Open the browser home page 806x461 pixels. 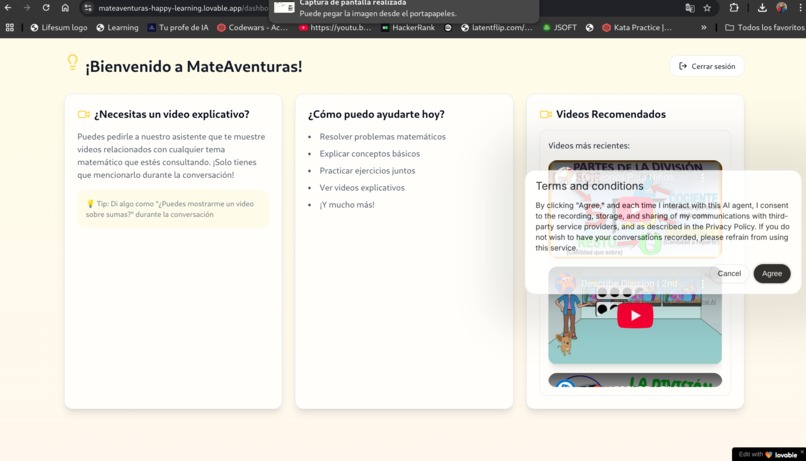tap(65, 8)
